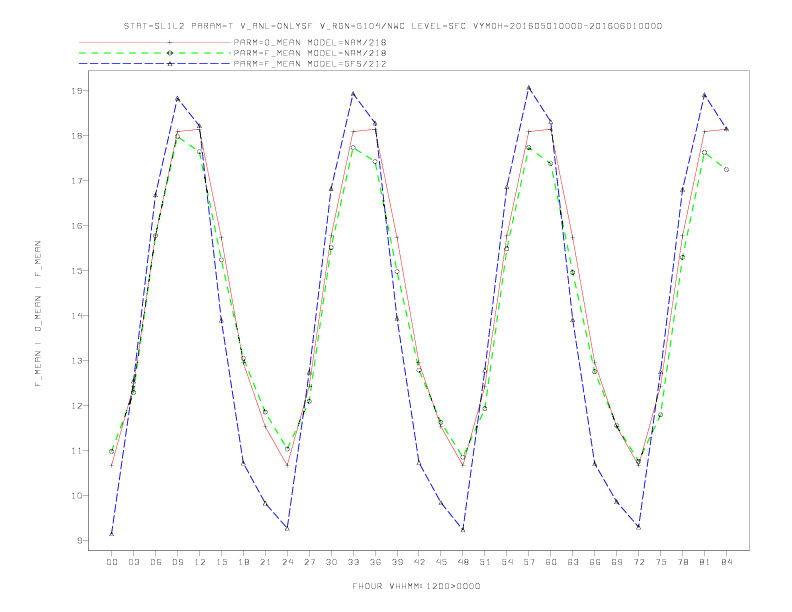Click blue GFS triangle peak at hour 33

(x=353, y=94)
